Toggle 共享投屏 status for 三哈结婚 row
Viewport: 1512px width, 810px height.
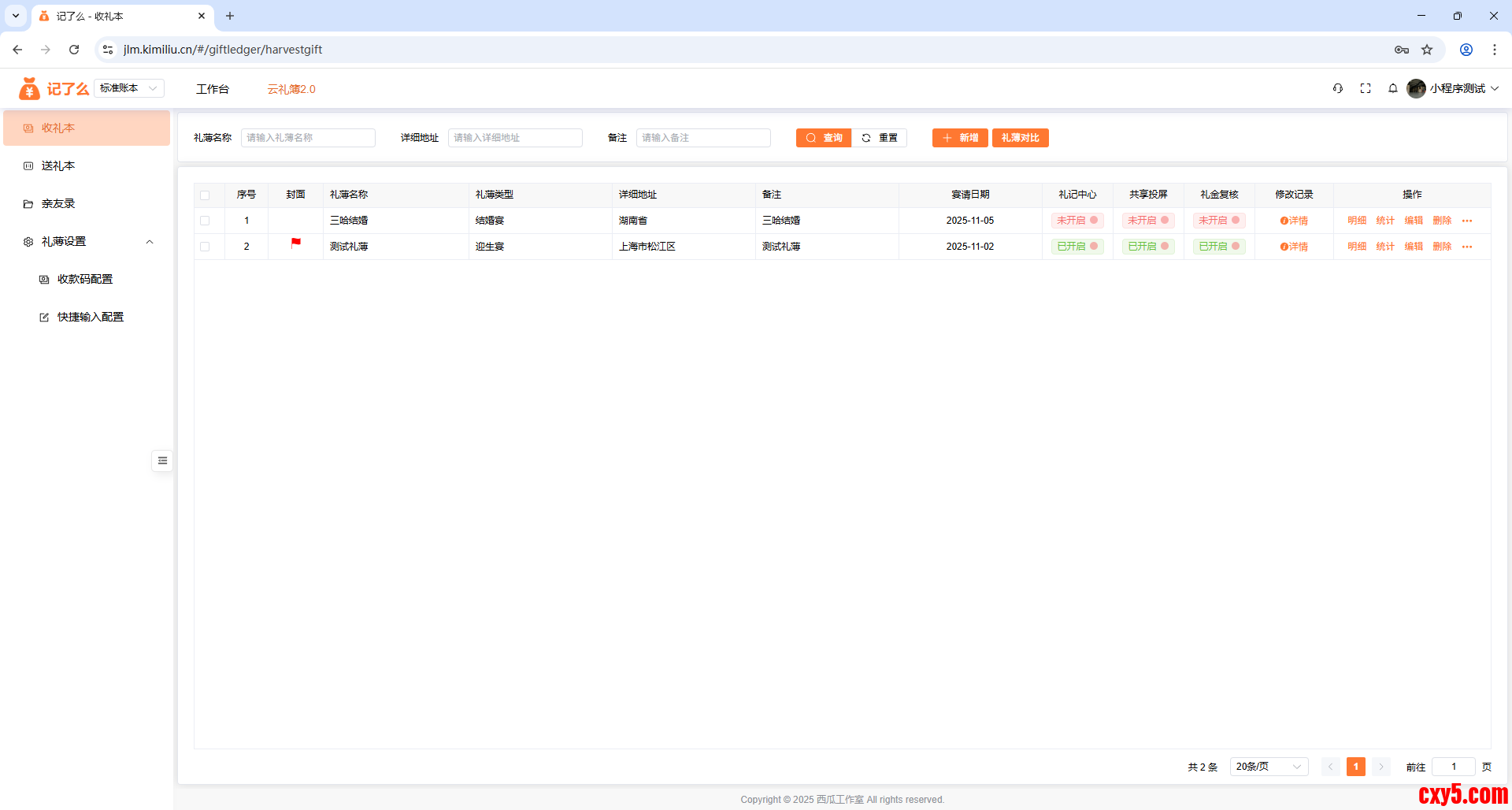coord(1148,221)
